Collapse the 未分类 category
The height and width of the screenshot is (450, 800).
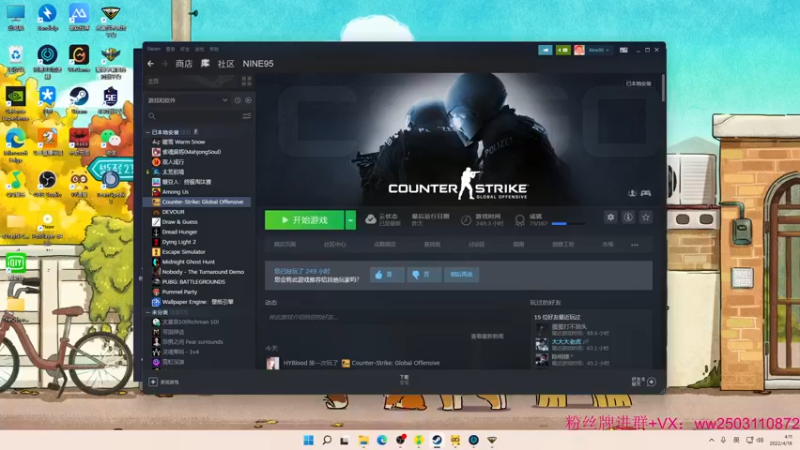pyautogui.click(x=148, y=312)
